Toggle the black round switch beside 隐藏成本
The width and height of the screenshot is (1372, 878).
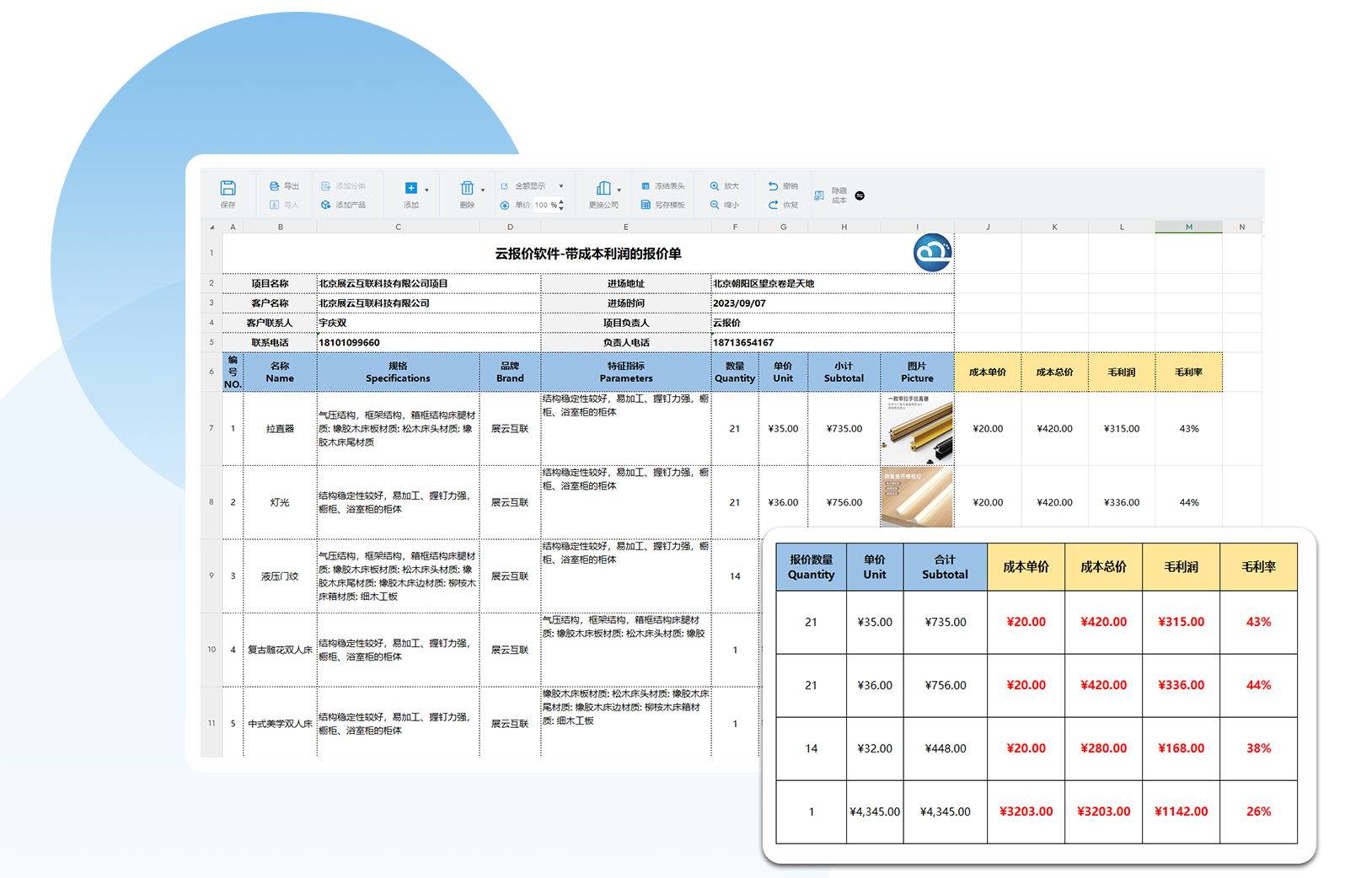(x=860, y=195)
